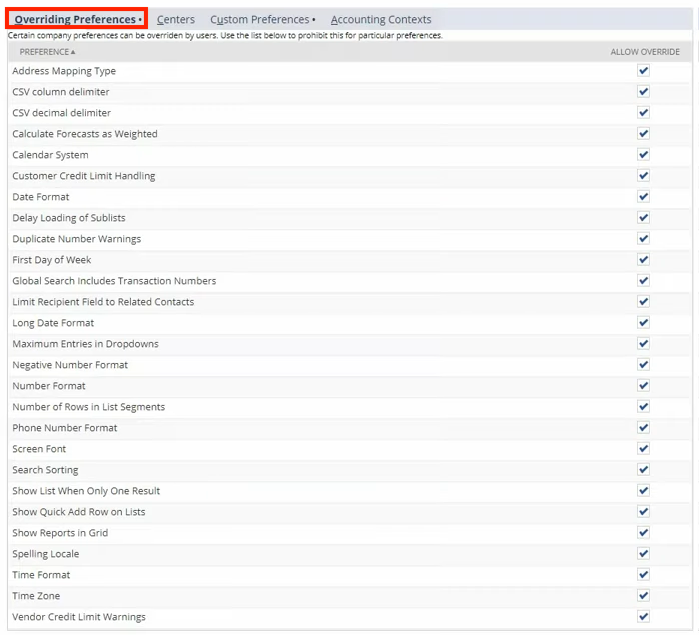Select 'Maximum Entries in Dropdowns' text
The height and width of the screenshot is (635, 699).
85,344
